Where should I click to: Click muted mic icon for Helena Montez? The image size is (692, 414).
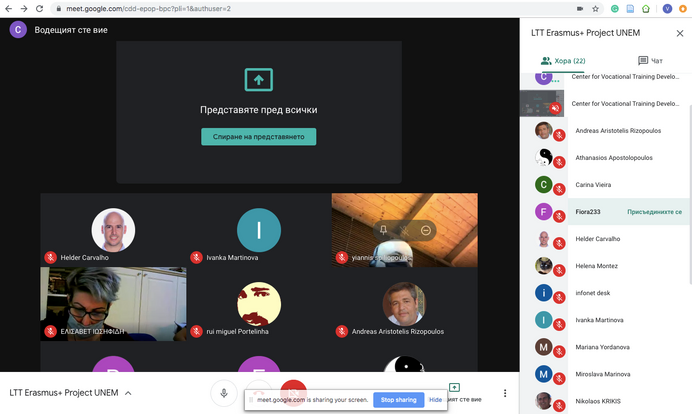click(x=559, y=271)
